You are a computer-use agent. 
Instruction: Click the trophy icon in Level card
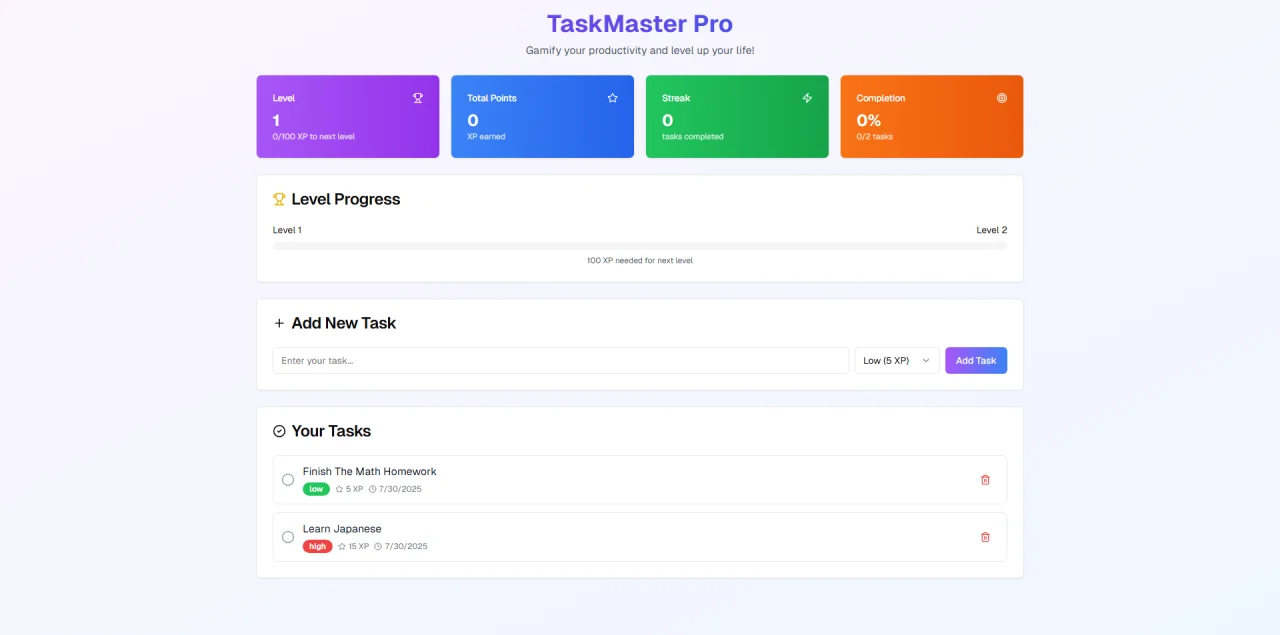pyautogui.click(x=418, y=98)
